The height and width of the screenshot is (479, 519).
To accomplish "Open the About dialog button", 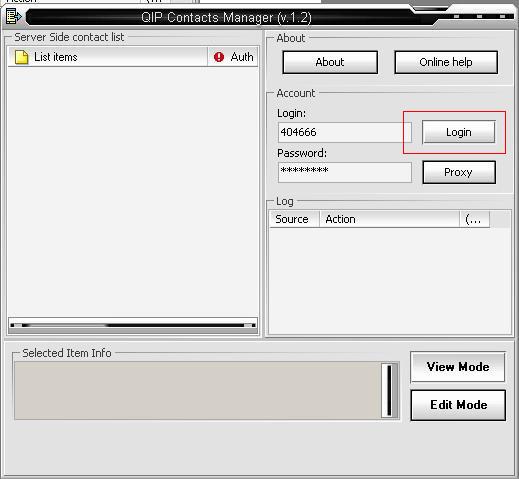I will [330, 62].
